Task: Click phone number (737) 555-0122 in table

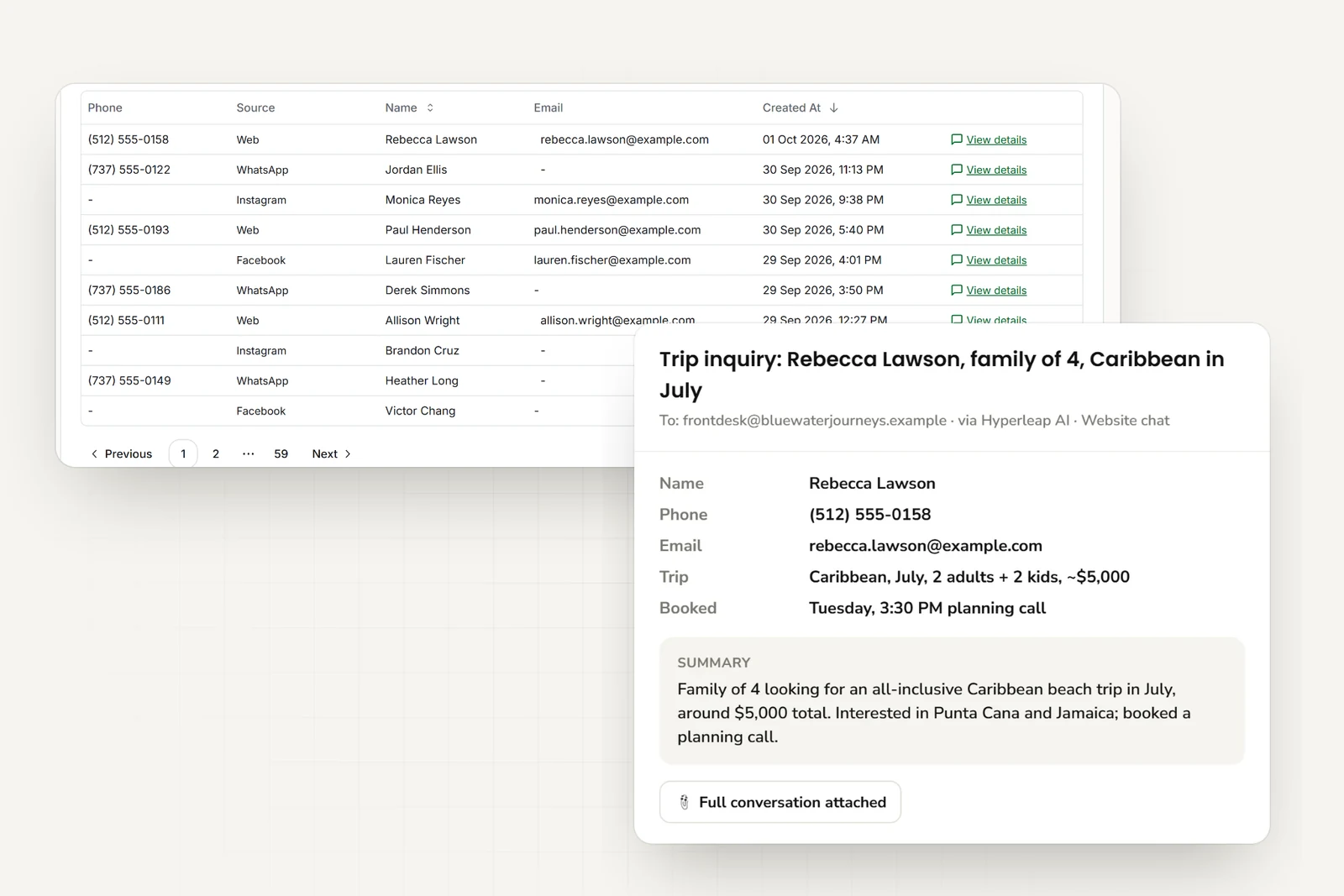Action: click(129, 170)
